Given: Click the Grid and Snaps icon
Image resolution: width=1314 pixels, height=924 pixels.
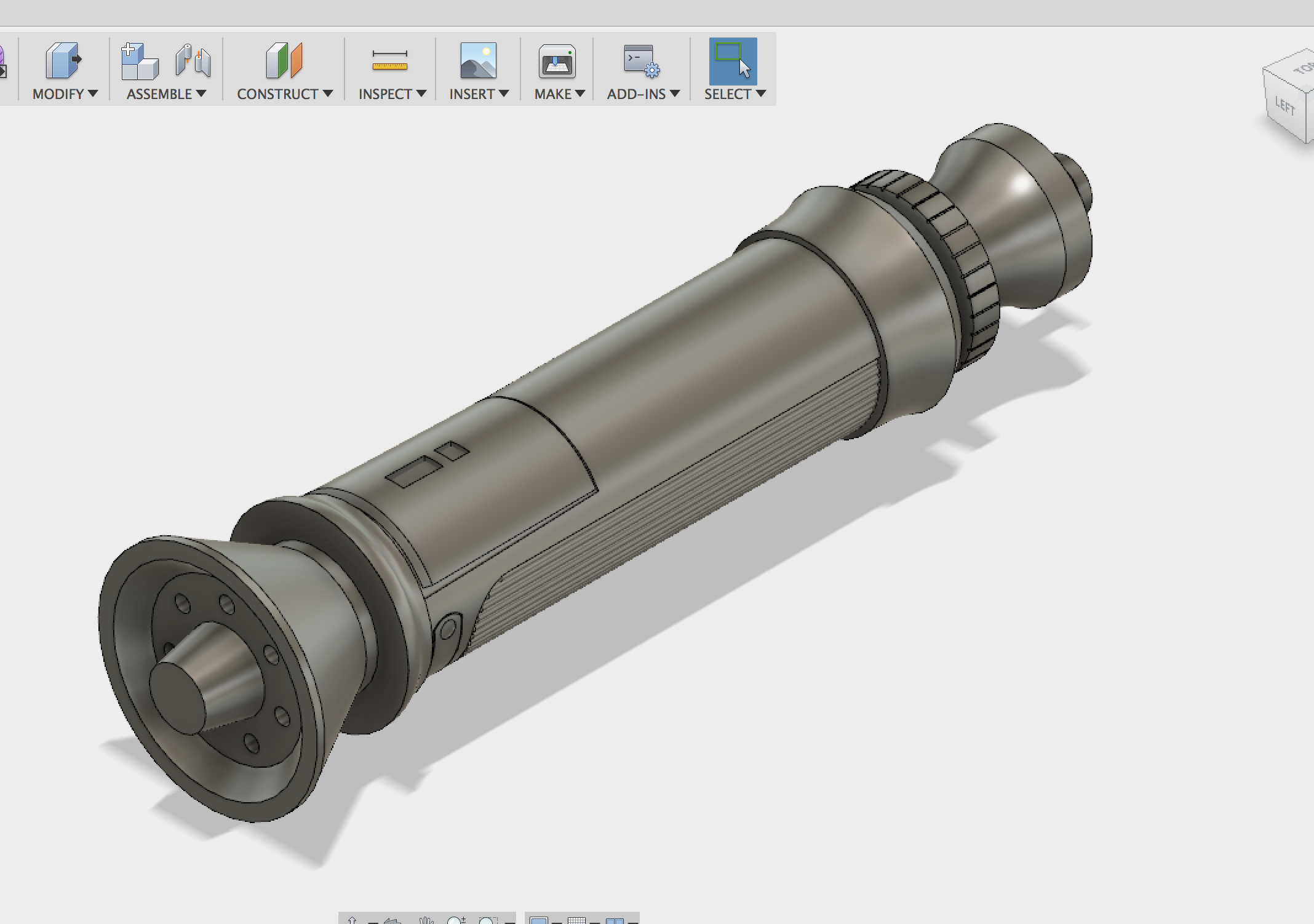Looking at the screenshot, I should click(x=576, y=920).
